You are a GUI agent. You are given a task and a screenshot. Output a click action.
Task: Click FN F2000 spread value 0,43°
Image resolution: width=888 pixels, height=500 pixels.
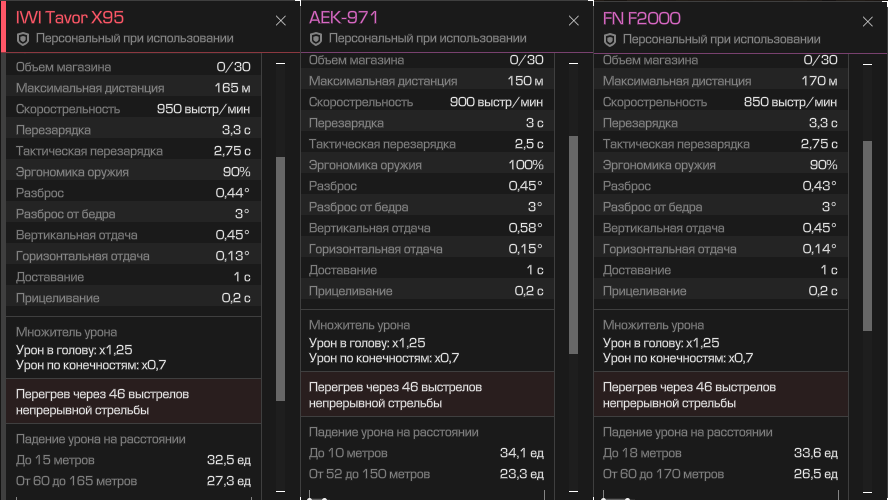[x=819, y=186]
